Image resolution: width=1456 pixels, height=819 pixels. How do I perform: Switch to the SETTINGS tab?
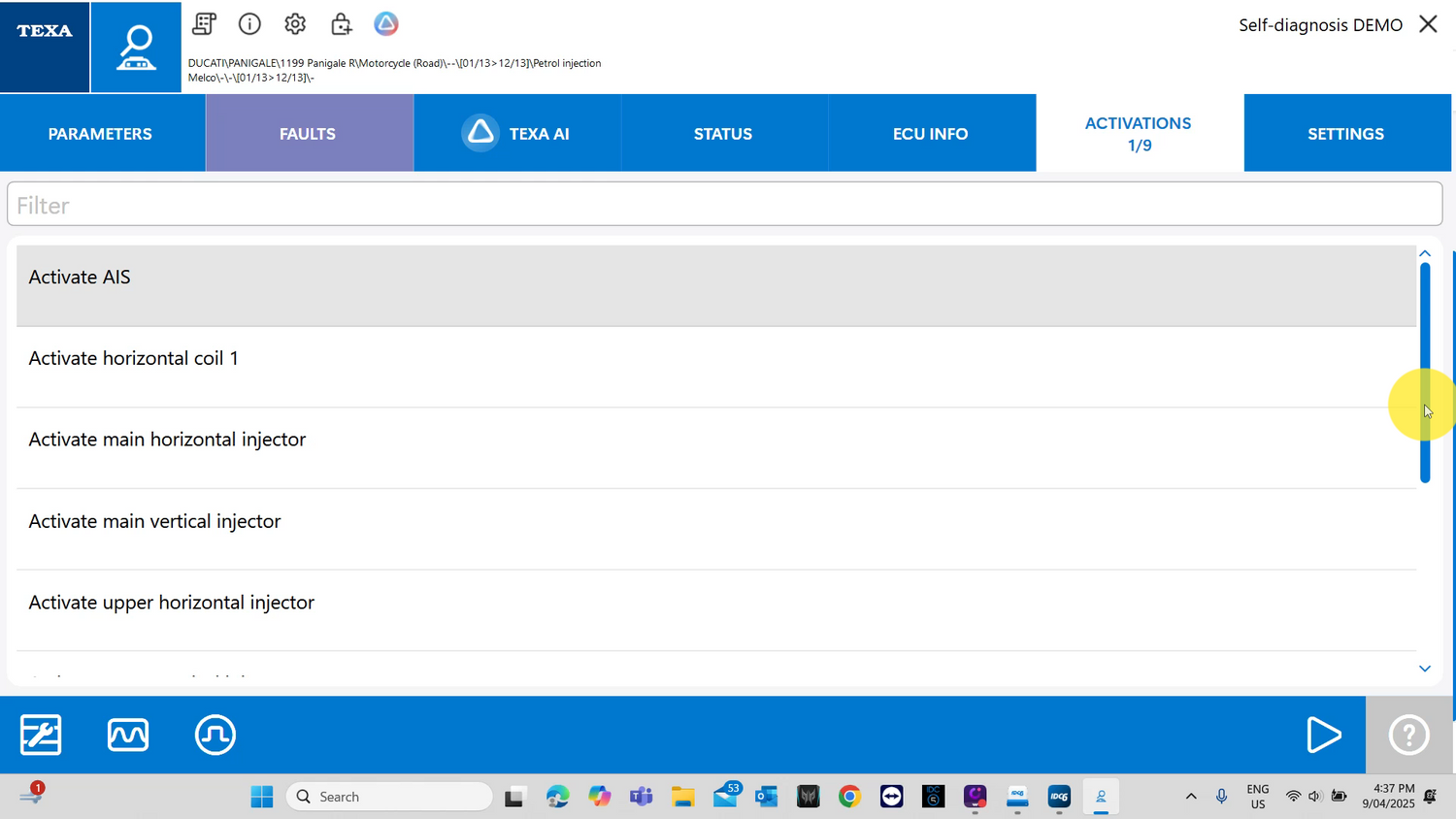tap(1346, 134)
